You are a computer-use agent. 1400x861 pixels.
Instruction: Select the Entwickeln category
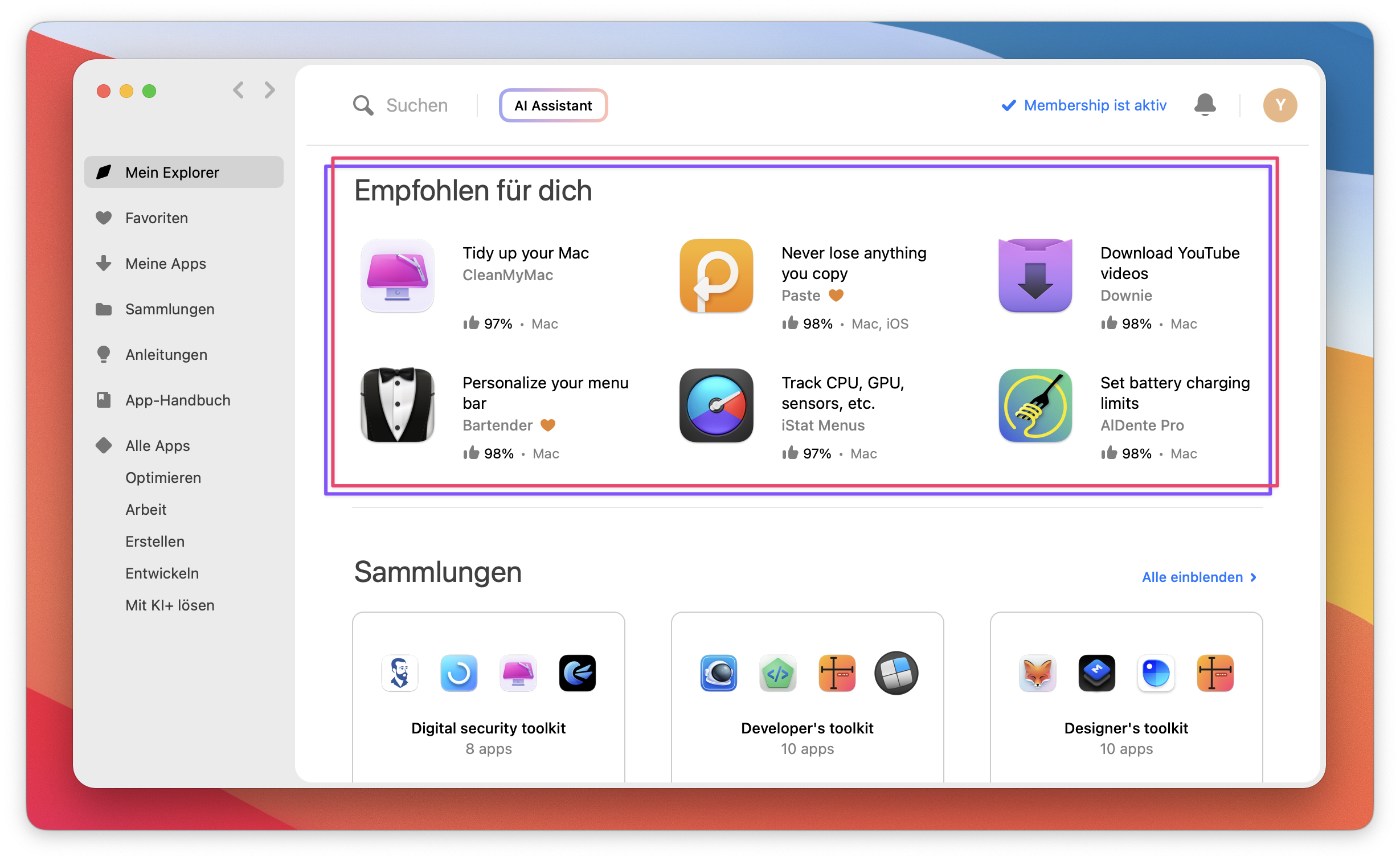point(162,573)
